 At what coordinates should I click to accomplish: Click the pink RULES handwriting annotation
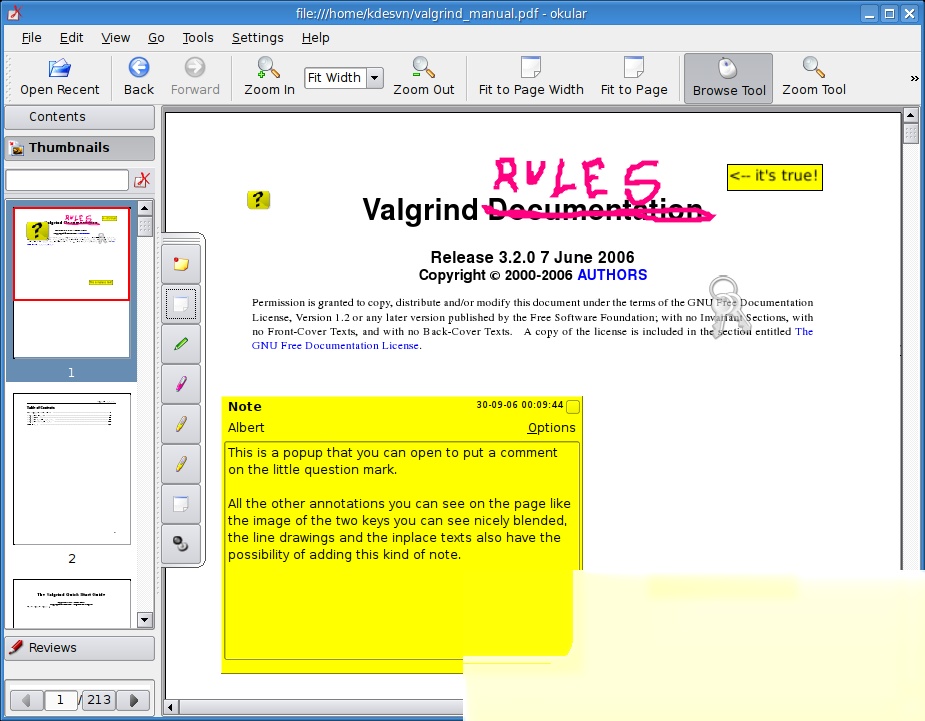coord(576,179)
